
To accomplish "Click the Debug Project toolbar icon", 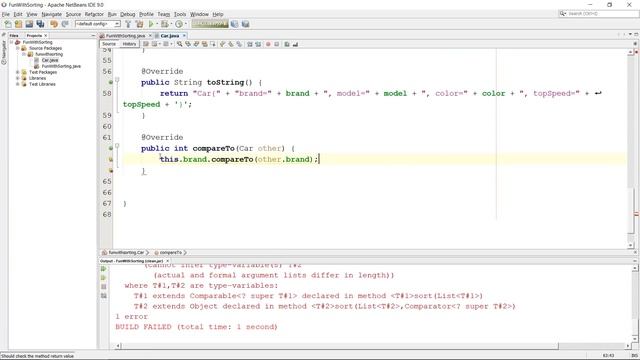I will pyautogui.click(x=164, y=24).
